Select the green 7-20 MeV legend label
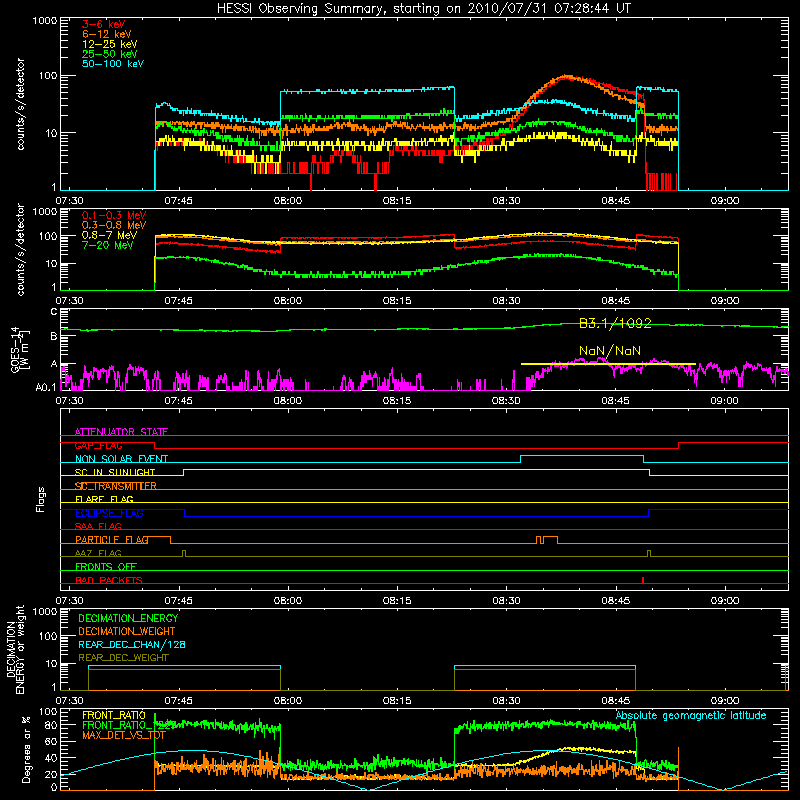 point(108,245)
